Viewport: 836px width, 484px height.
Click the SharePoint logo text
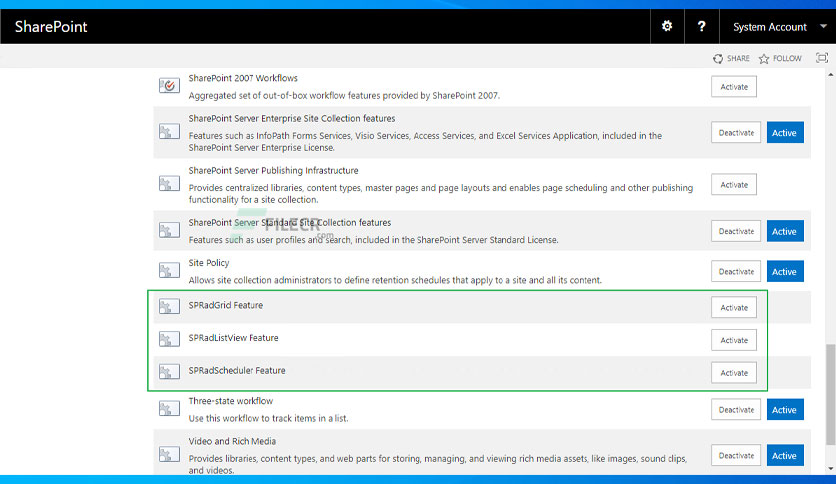pos(51,27)
